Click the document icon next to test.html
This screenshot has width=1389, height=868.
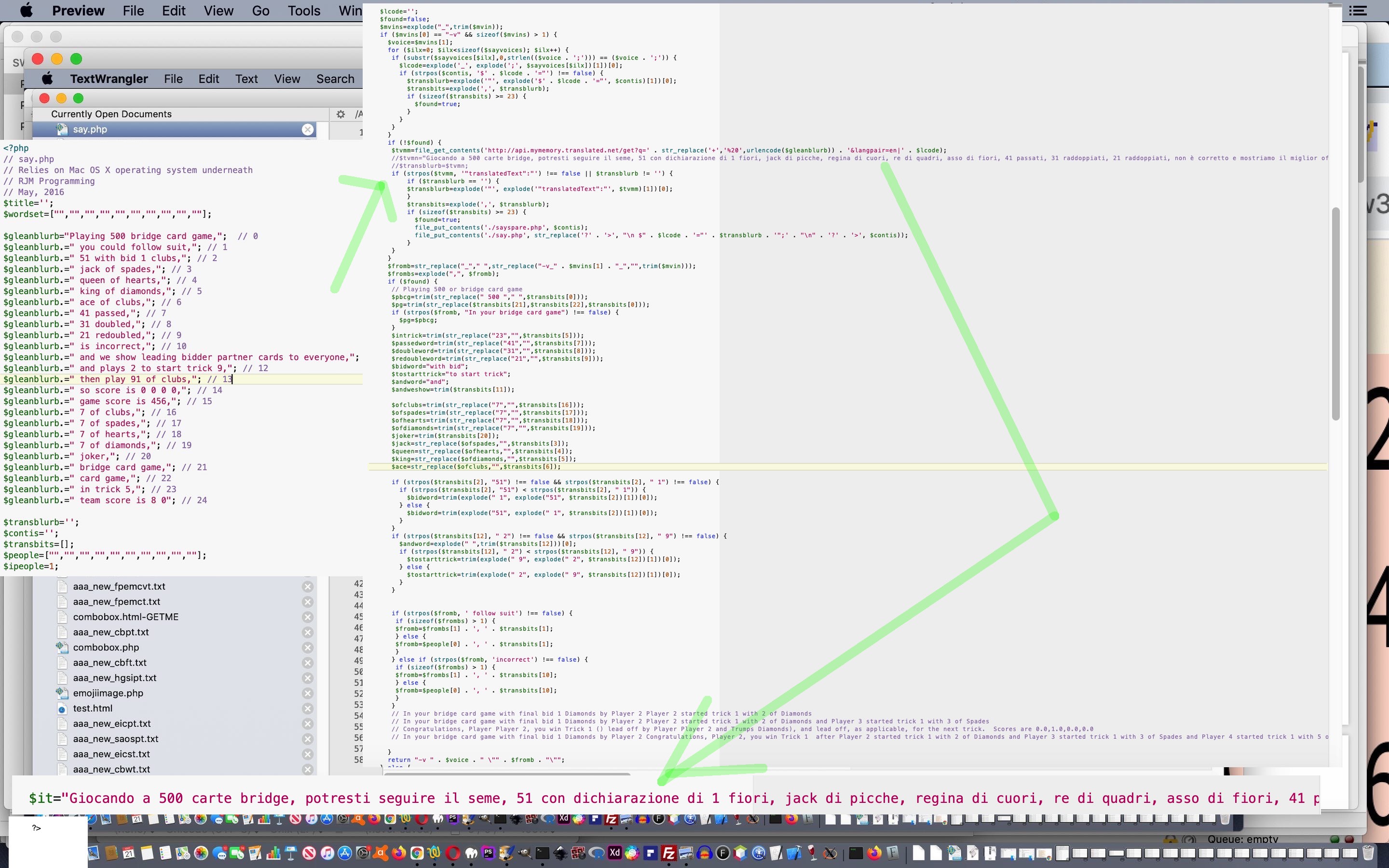(63, 707)
